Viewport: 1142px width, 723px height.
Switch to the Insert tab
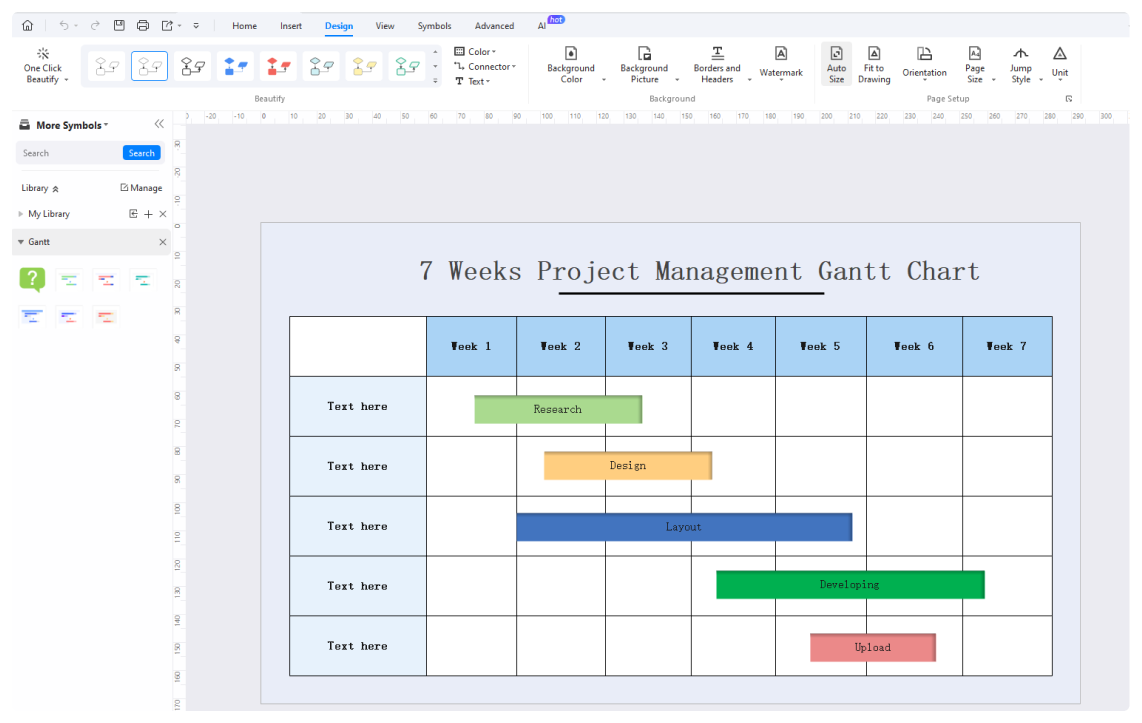[x=291, y=25]
